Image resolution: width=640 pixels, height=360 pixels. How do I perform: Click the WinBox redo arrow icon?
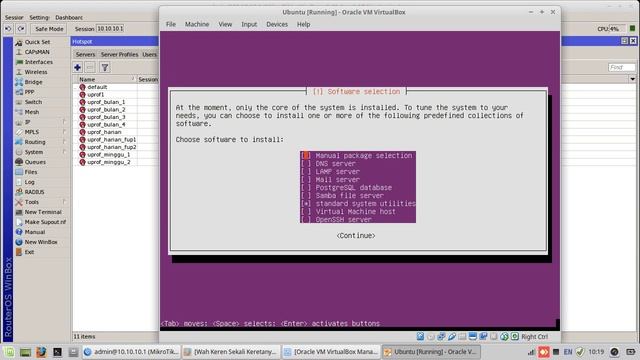click(21, 29)
